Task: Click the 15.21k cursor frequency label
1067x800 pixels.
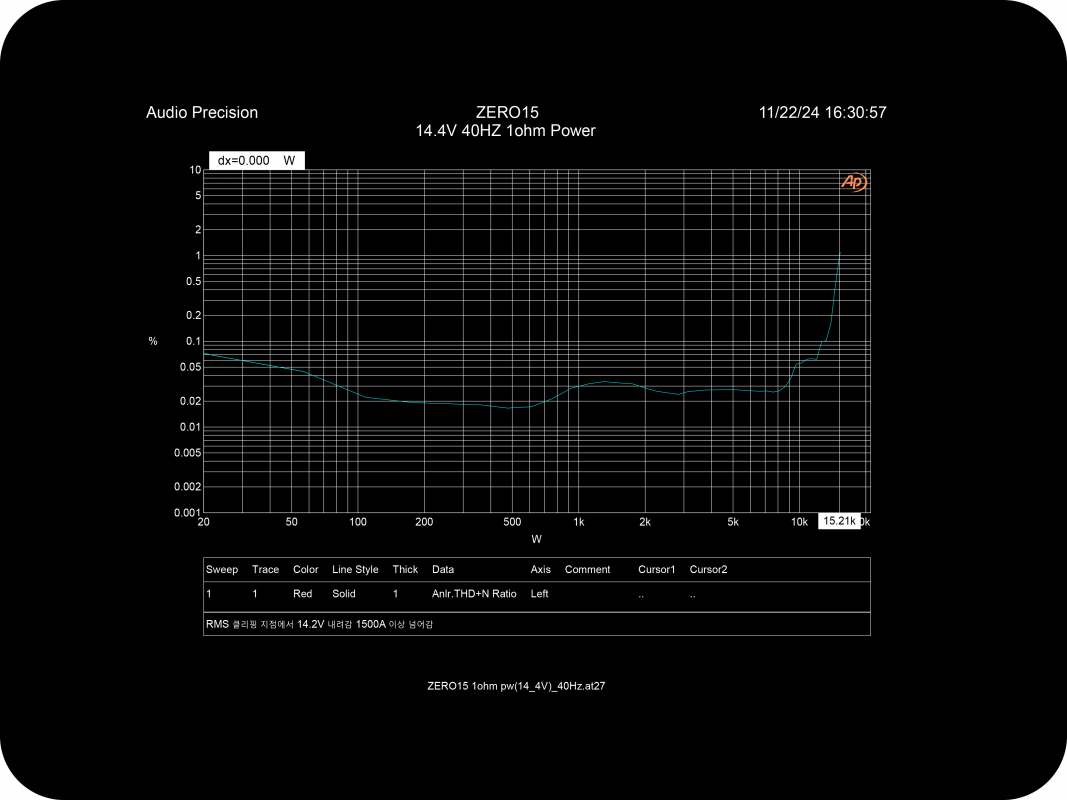Action: tap(839, 521)
